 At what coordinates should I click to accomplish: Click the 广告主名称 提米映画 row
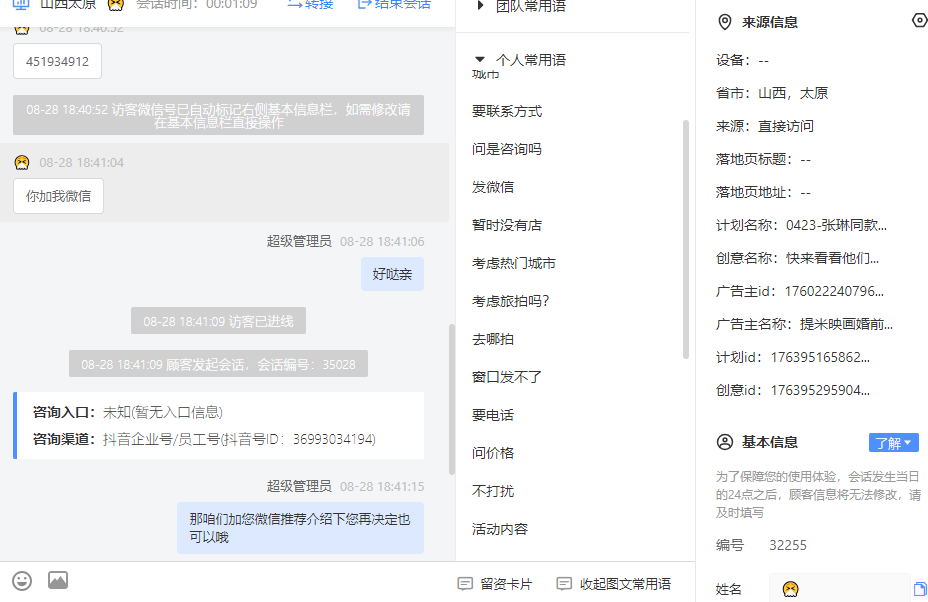click(804, 324)
